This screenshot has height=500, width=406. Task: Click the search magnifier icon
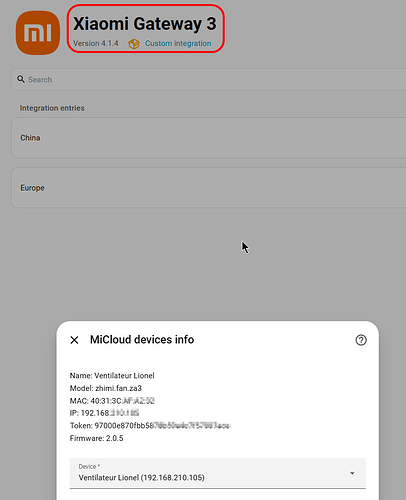(21, 79)
